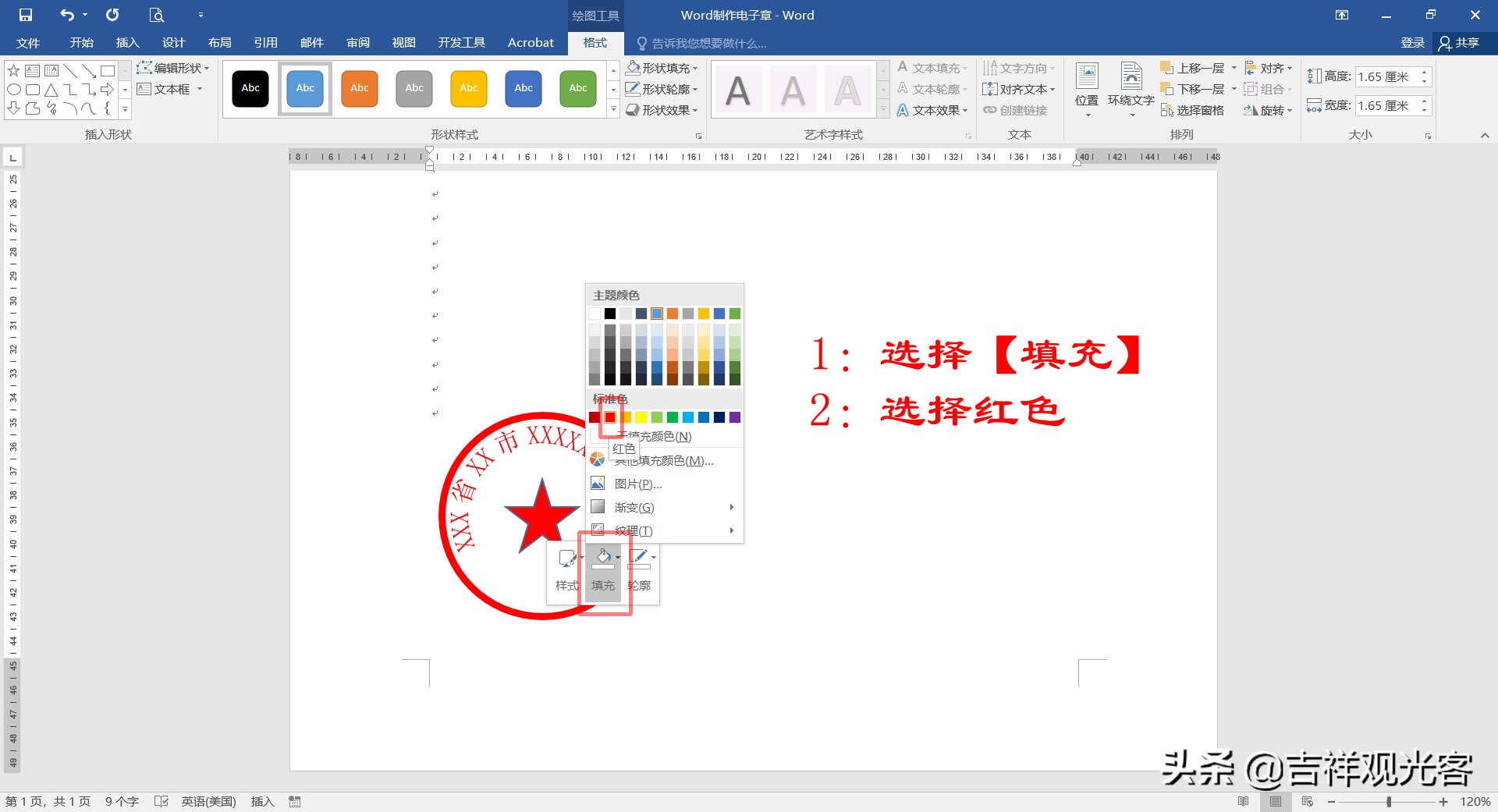
Task: Switch to the View (视图) tab
Action: 403,43
